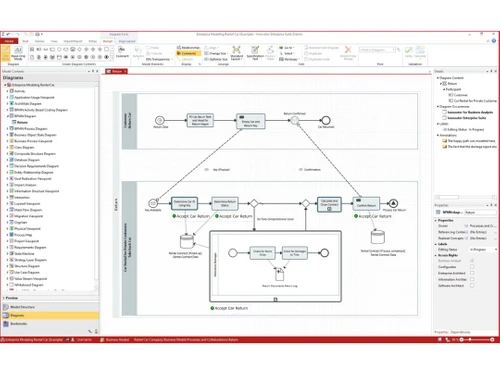
Task: Collapse the Access Rights properties section
Action: click(436, 255)
